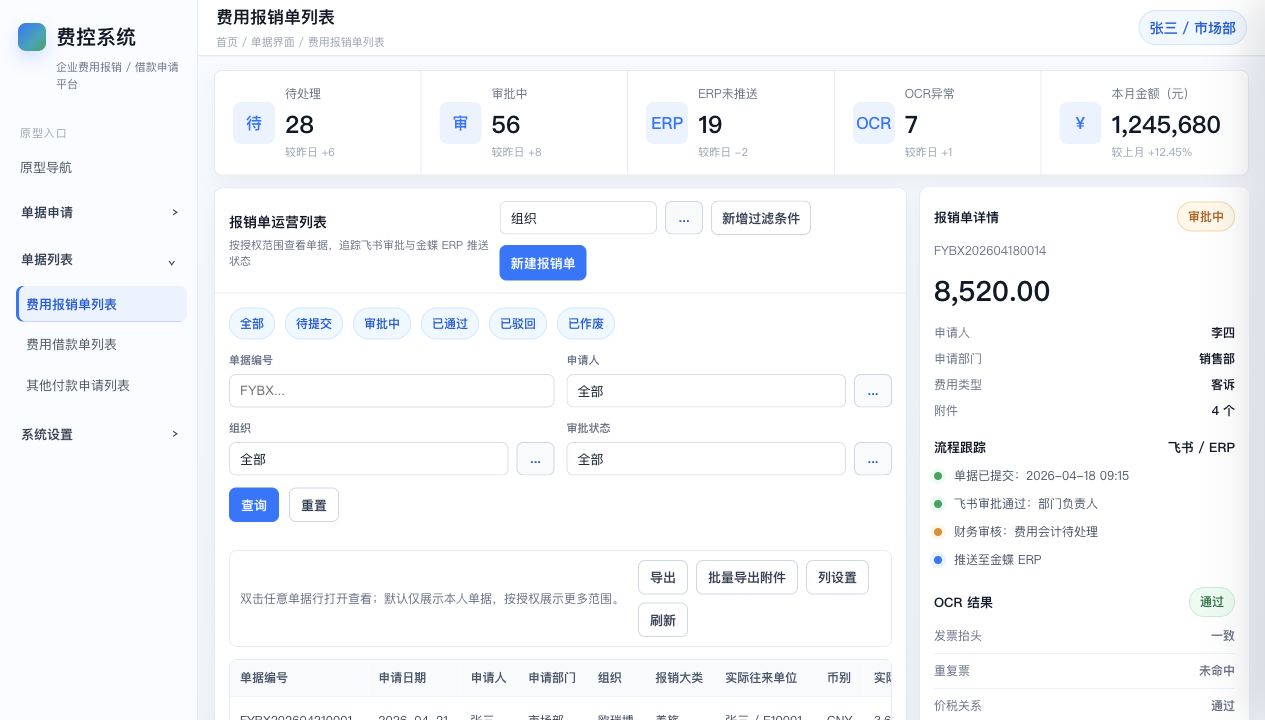Open the lower 组织 全部 dropdown field
The image size is (1265, 720).
point(368,459)
